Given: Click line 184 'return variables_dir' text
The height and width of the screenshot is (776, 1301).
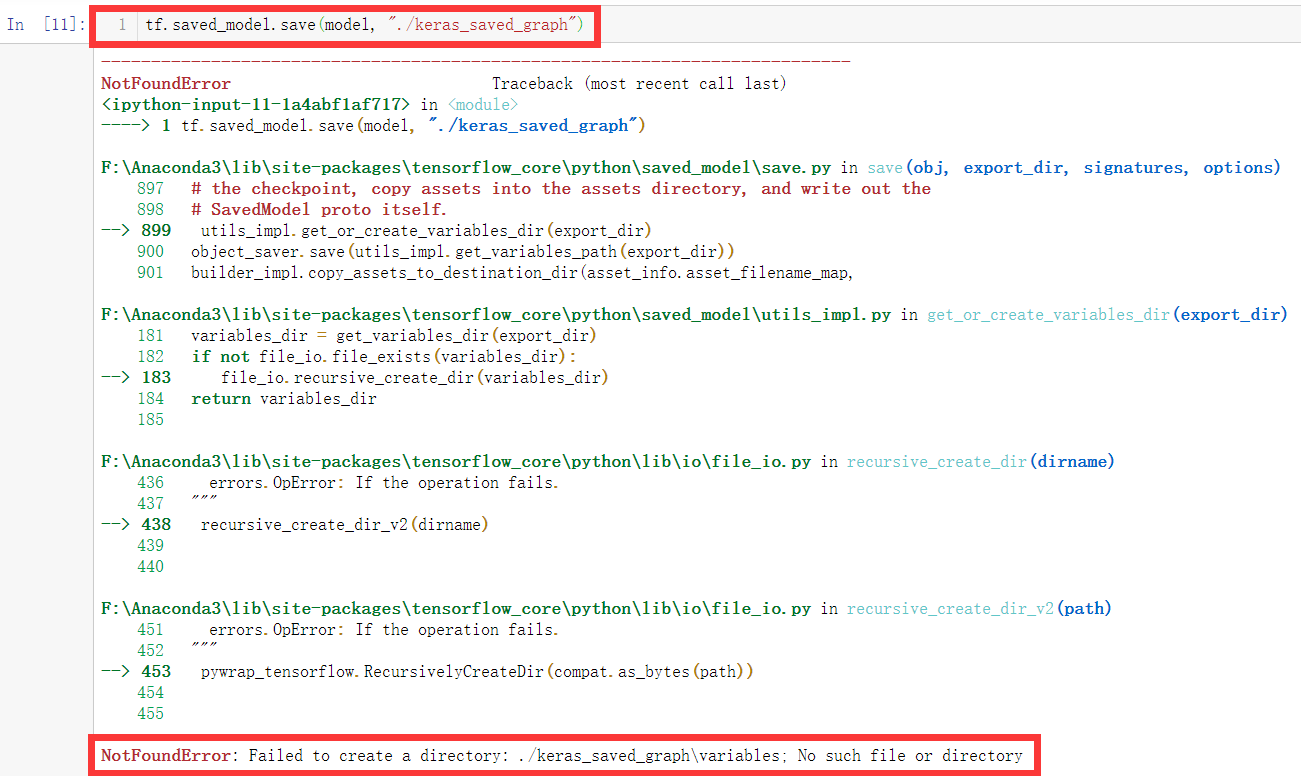Looking at the screenshot, I should (284, 399).
